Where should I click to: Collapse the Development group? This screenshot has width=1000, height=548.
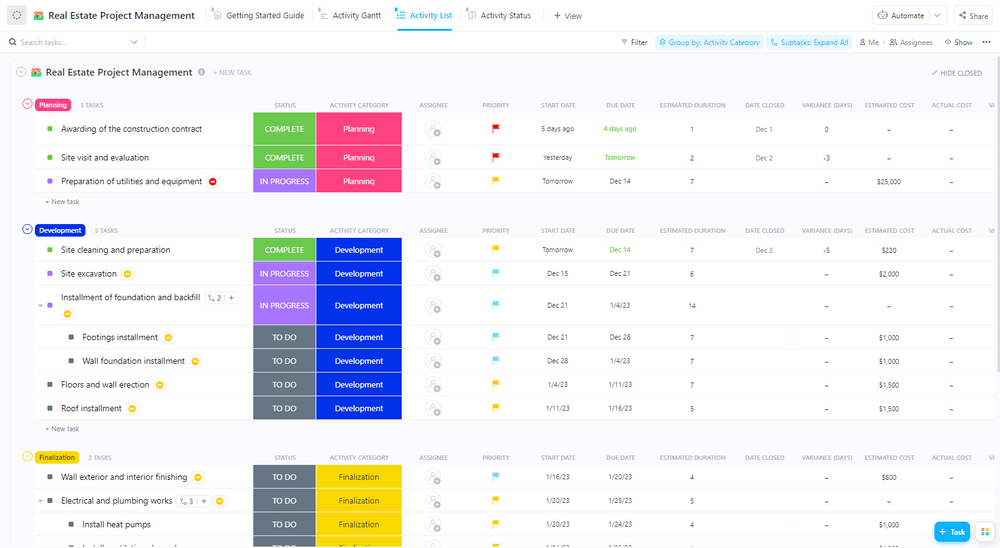point(27,230)
